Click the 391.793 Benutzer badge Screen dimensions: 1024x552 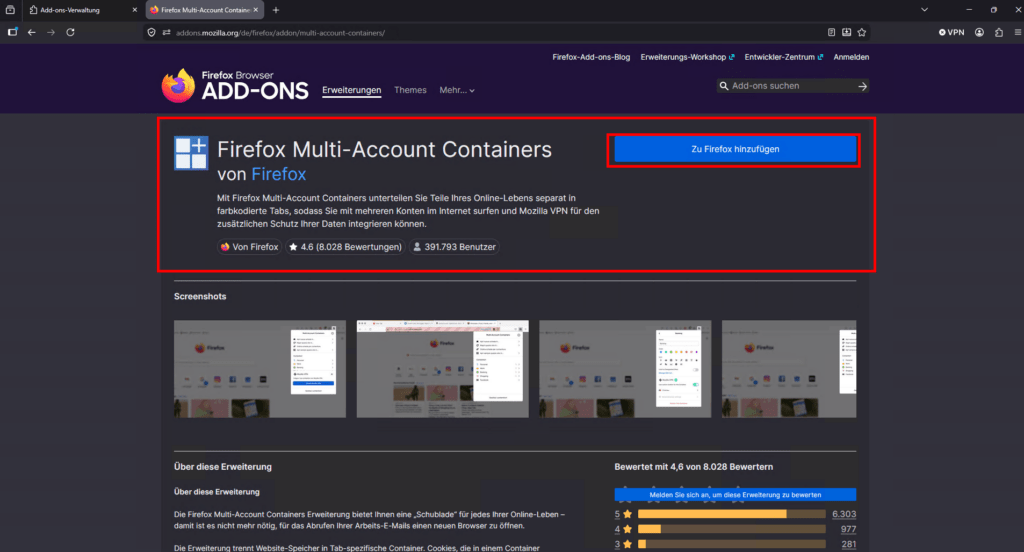[455, 247]
